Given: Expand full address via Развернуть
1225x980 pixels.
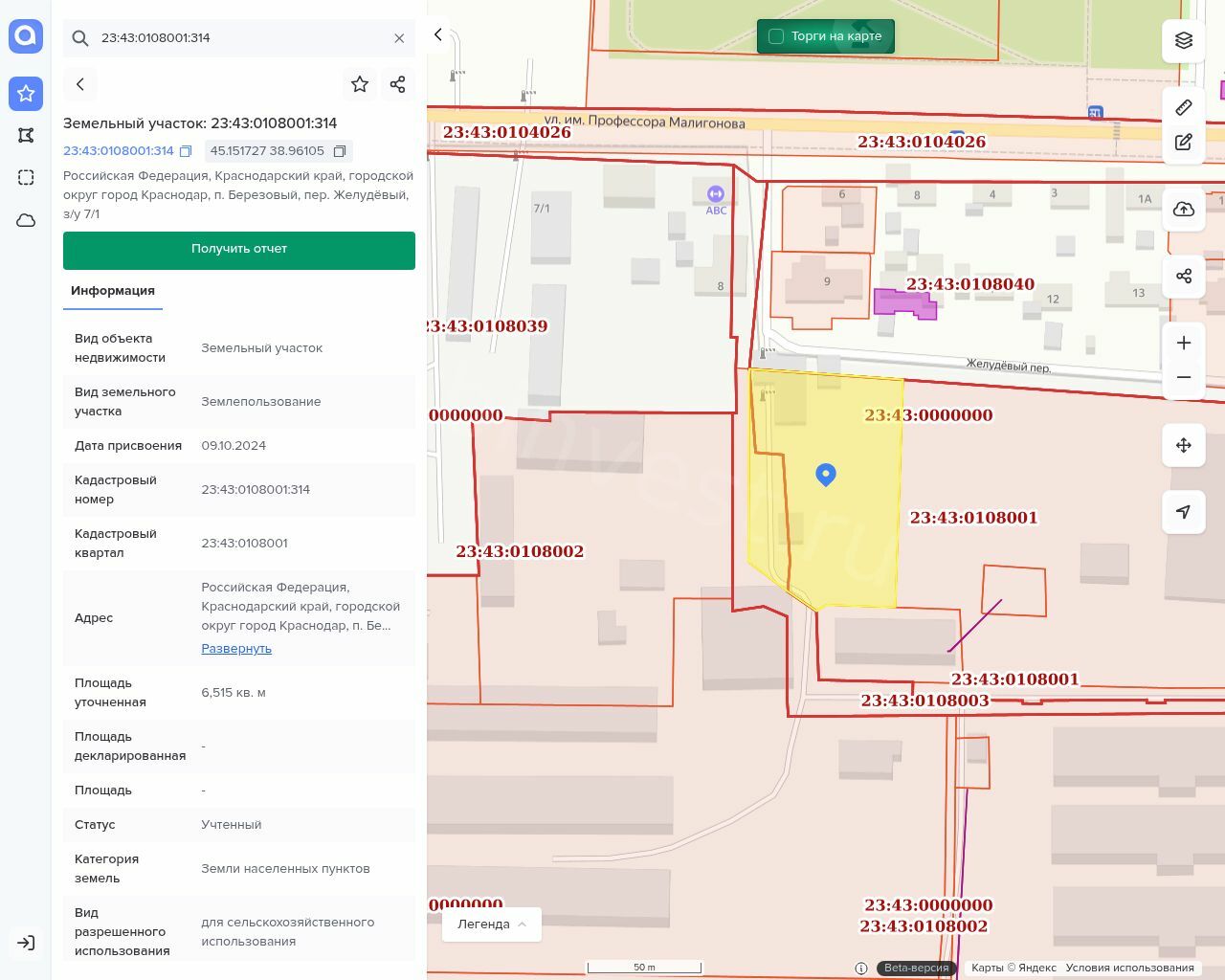Looking at the screenshot, I should (236, 649).
